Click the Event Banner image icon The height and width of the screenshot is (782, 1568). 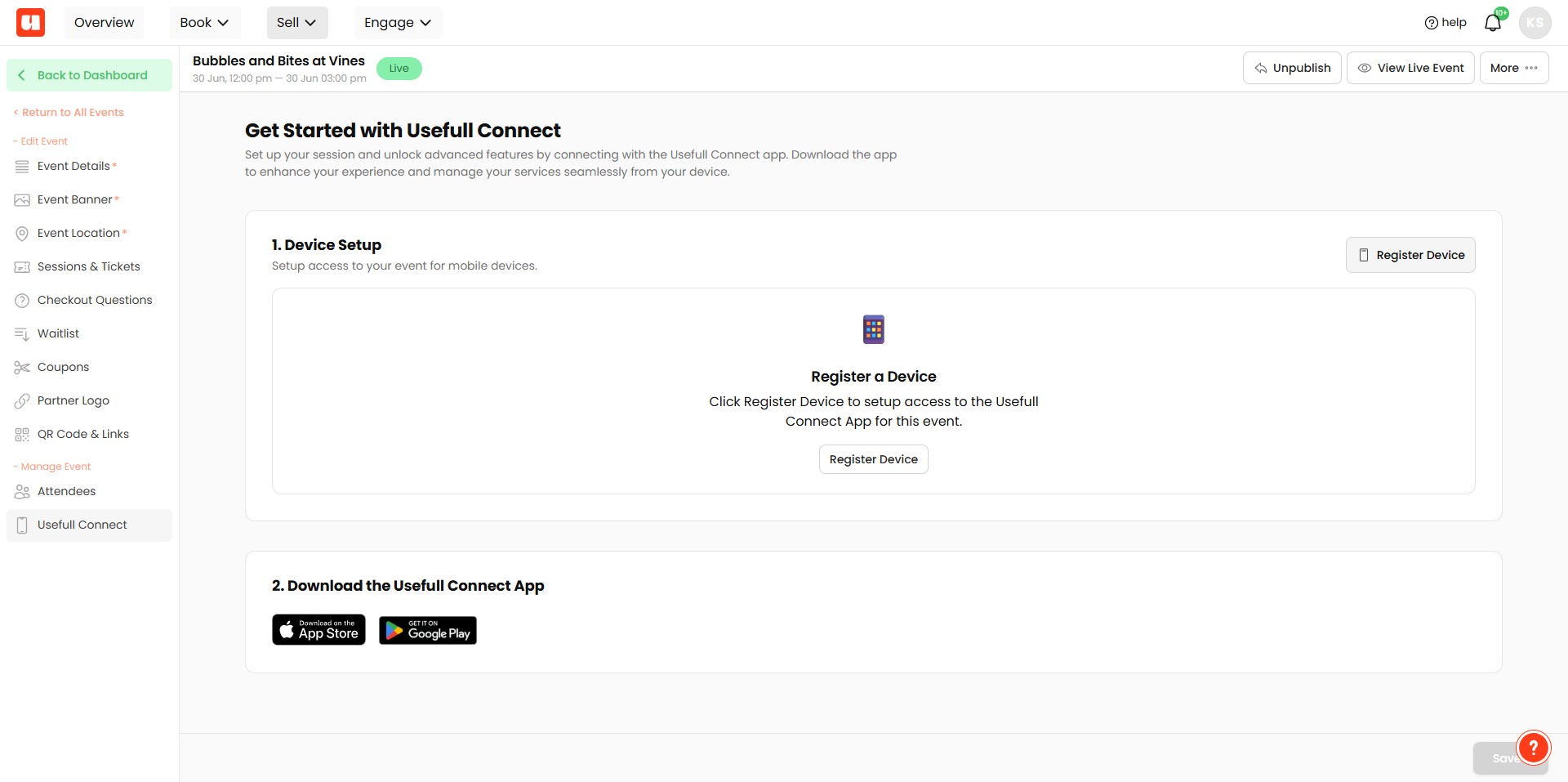pos(22,200)
